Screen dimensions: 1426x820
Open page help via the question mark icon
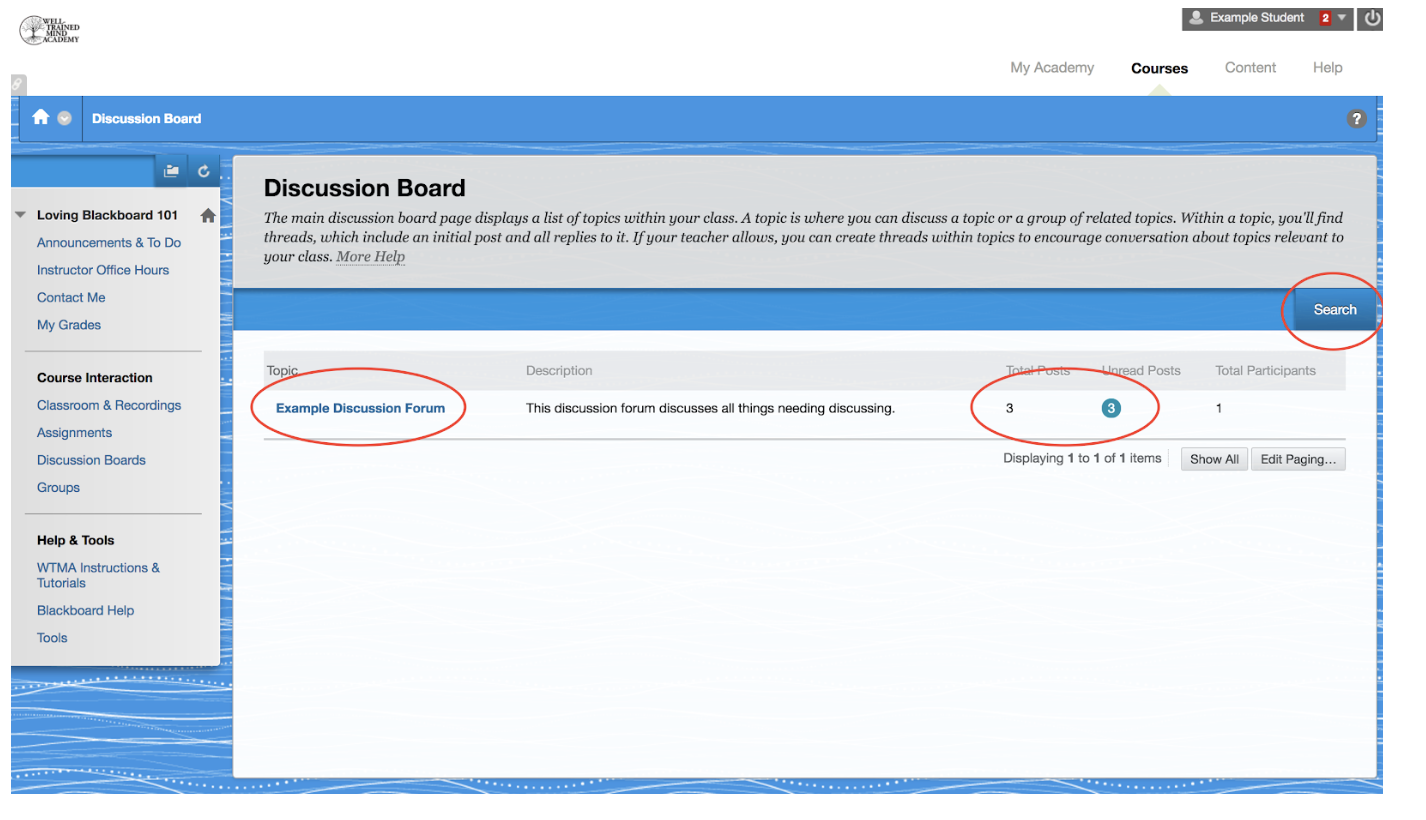click(1356, 118)
